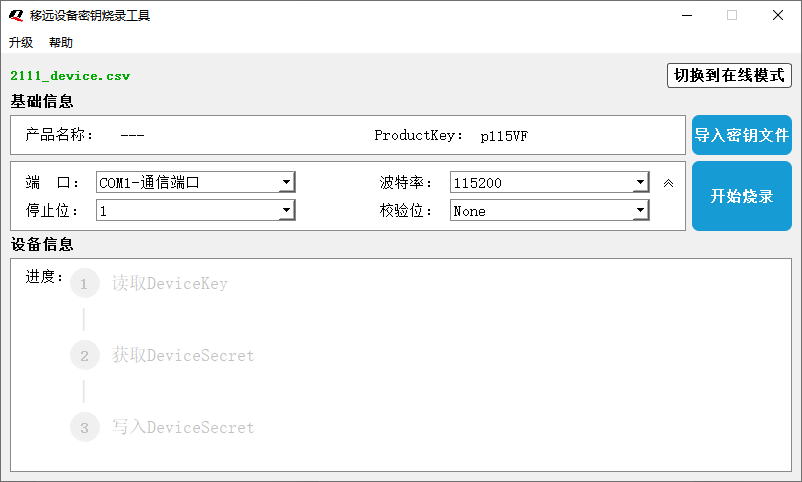Image resolution: width=802 pixels, height=482 pixels.
Task: Click the 导入密钥文件 button
Action: pos(742,135)
